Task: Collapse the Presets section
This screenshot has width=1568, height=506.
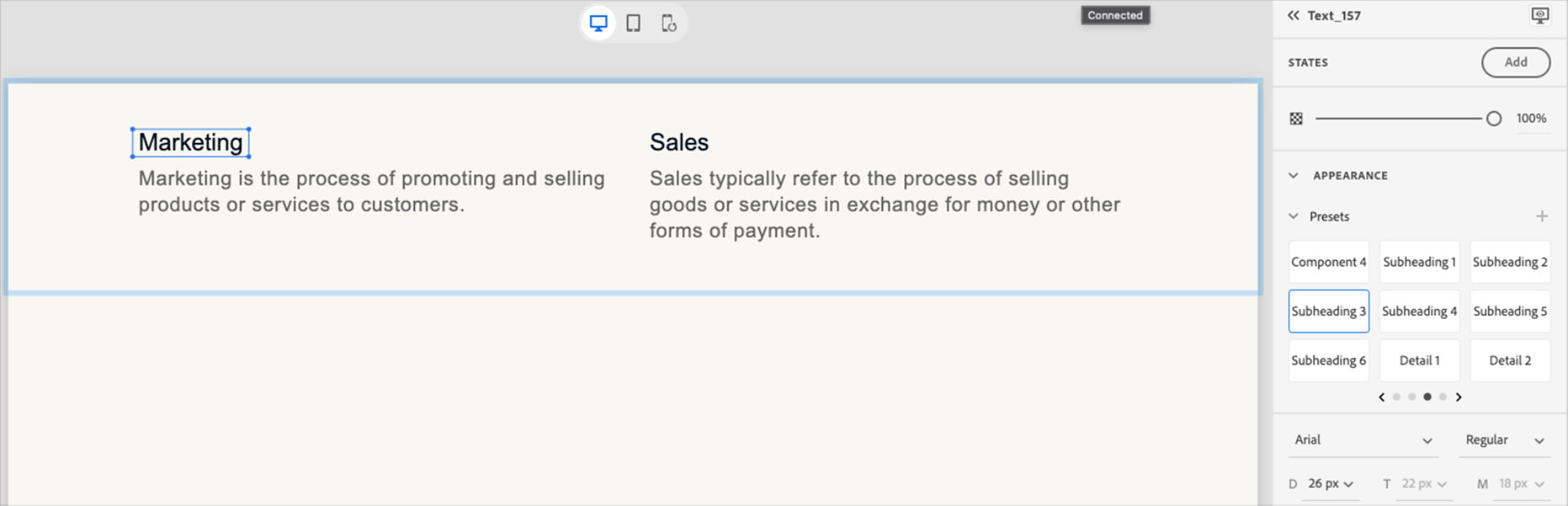Action: 1293,216
